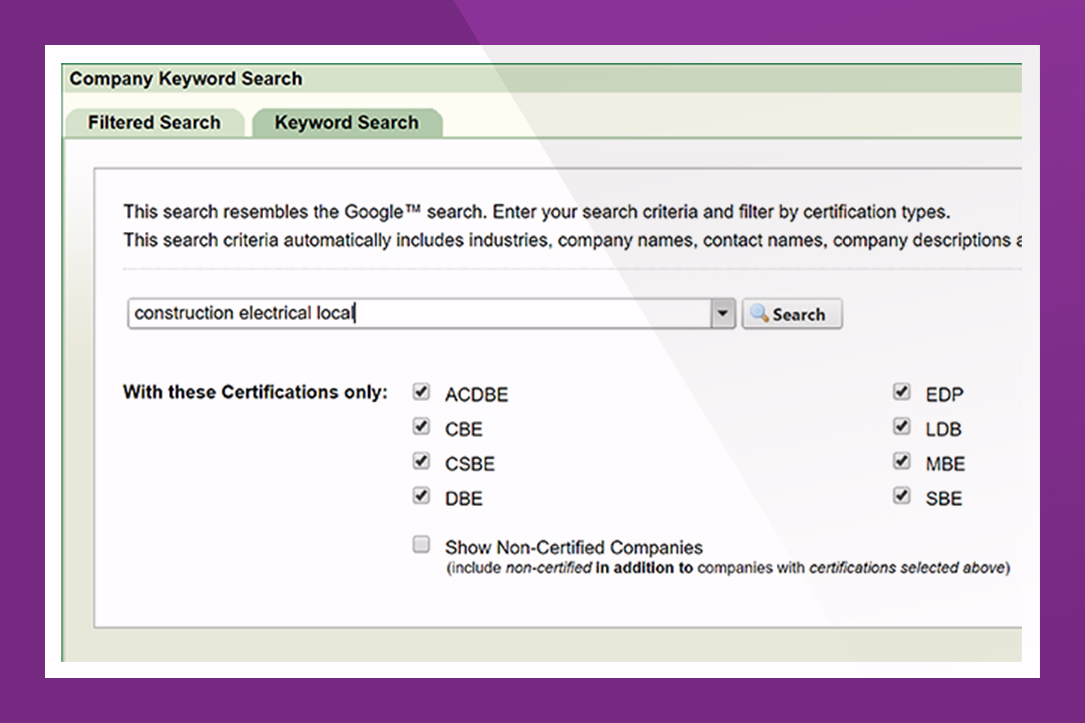Click the CSBE label text

click(470, 464)
